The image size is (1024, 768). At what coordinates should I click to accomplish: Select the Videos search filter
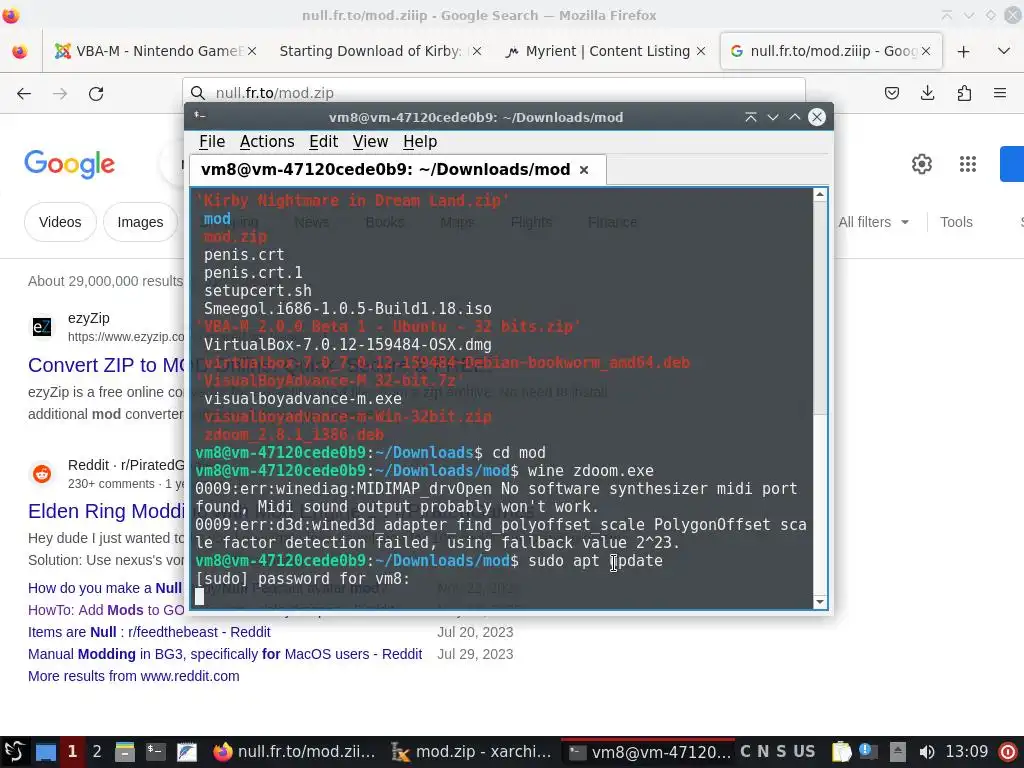[x=60, y=222]
